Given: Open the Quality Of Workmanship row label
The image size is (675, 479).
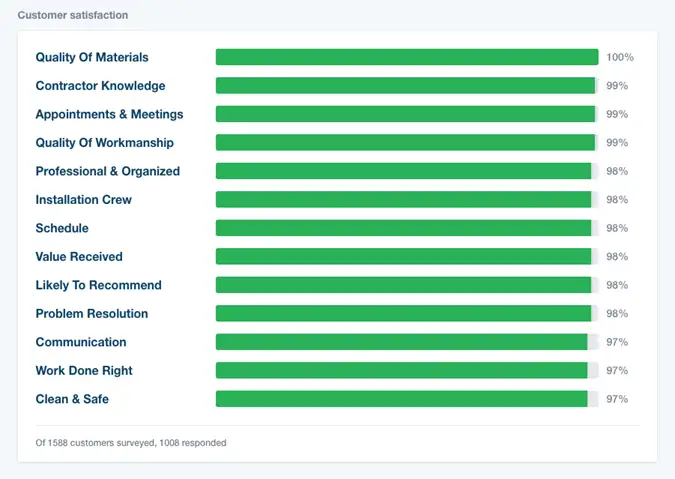Looking at the screenshot, I should [104, 143].
